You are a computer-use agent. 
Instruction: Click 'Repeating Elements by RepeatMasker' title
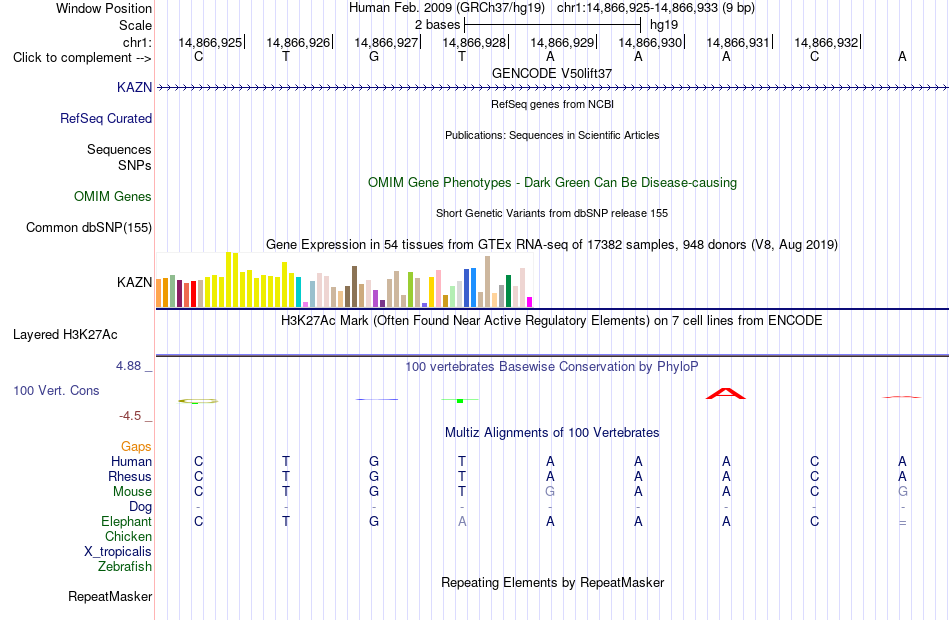(x=553, y=582)
